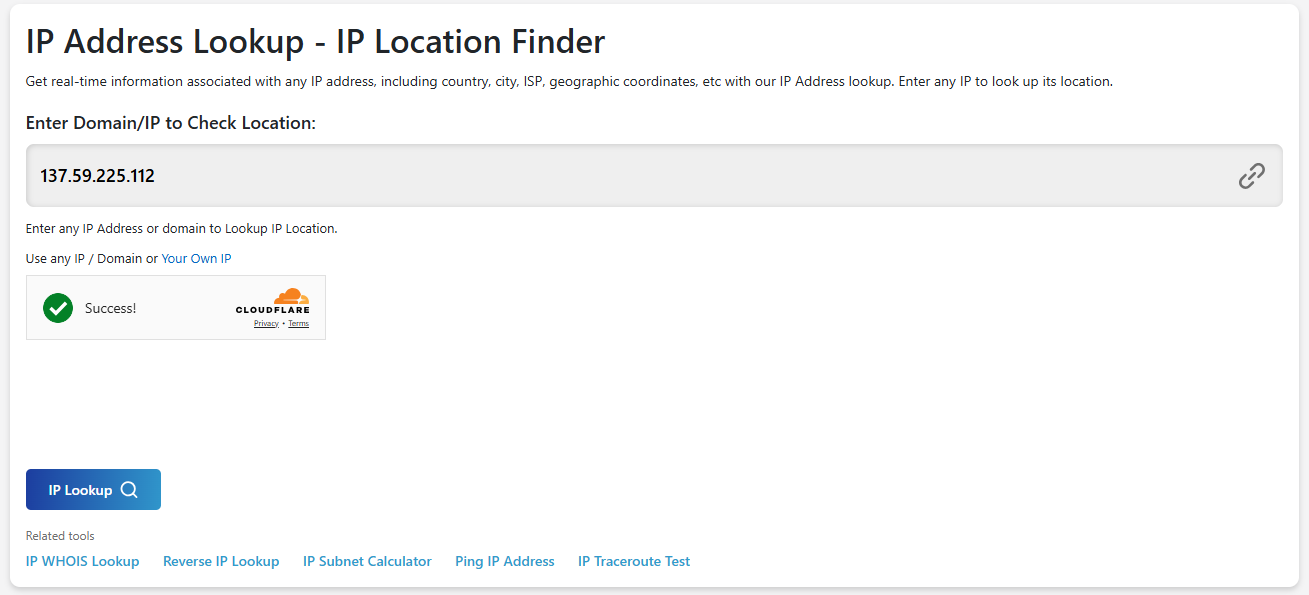Click the 'Related tools' label
Image resolution: width=1309 pixels, height=595 pixels.
pos(60,536)
